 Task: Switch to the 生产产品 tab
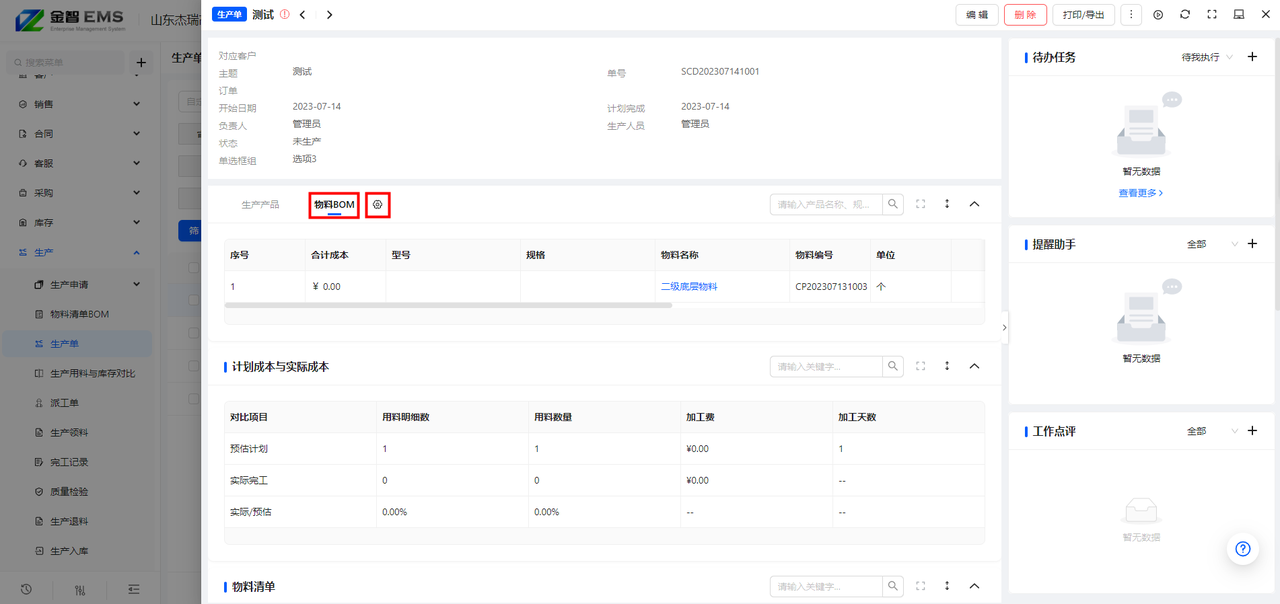click(260, 205)
